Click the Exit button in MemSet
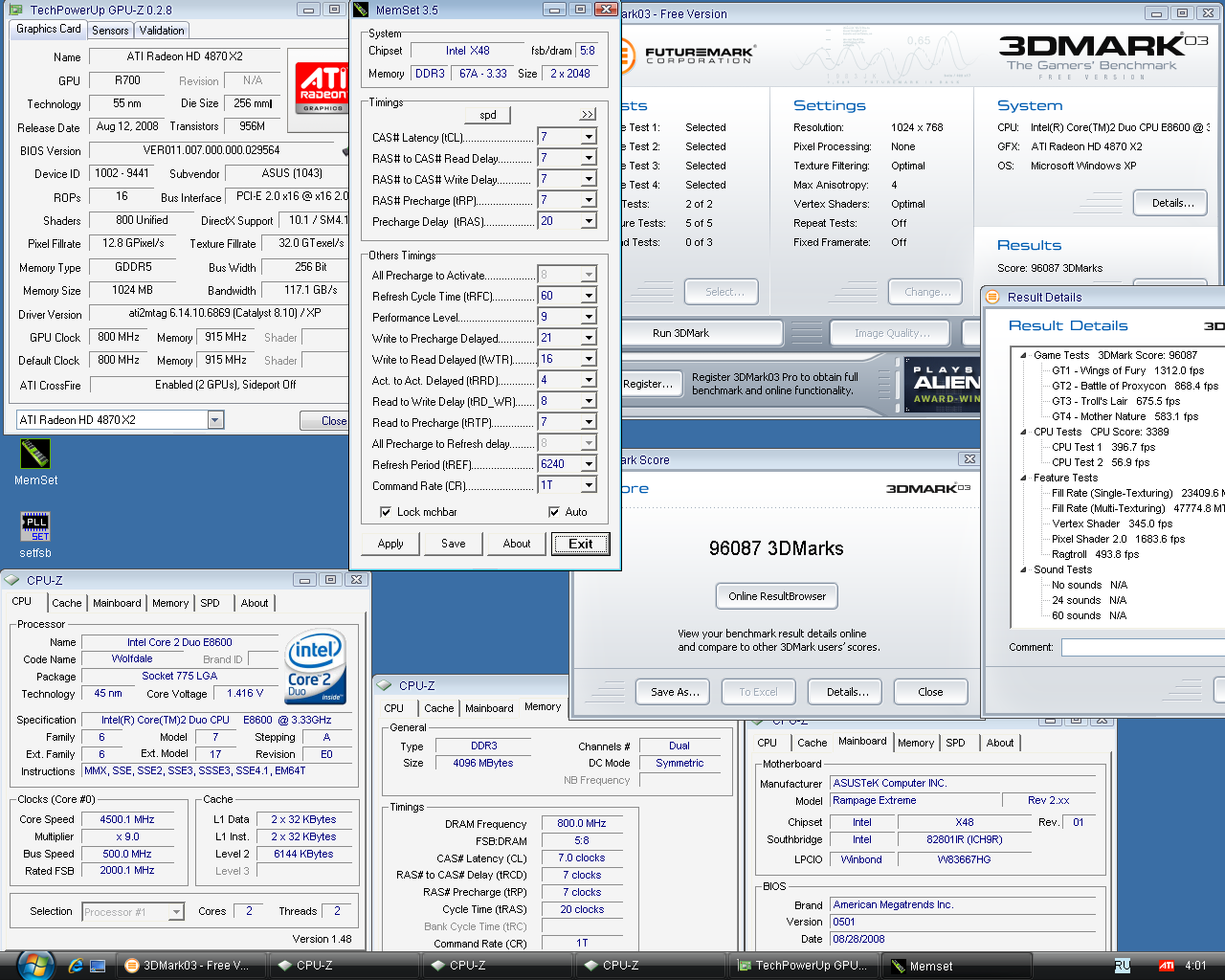This screenshot has height=980, width=1225. 581,544
